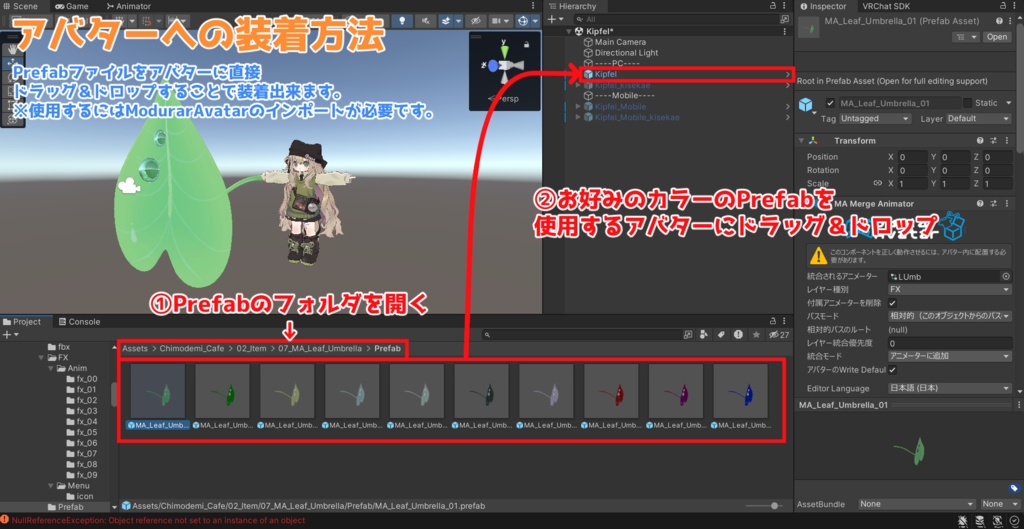1024x529 pixels.
Task: Select fx_05 folder in Project tree
Action: pyautogui.click(x=87, y=432)
